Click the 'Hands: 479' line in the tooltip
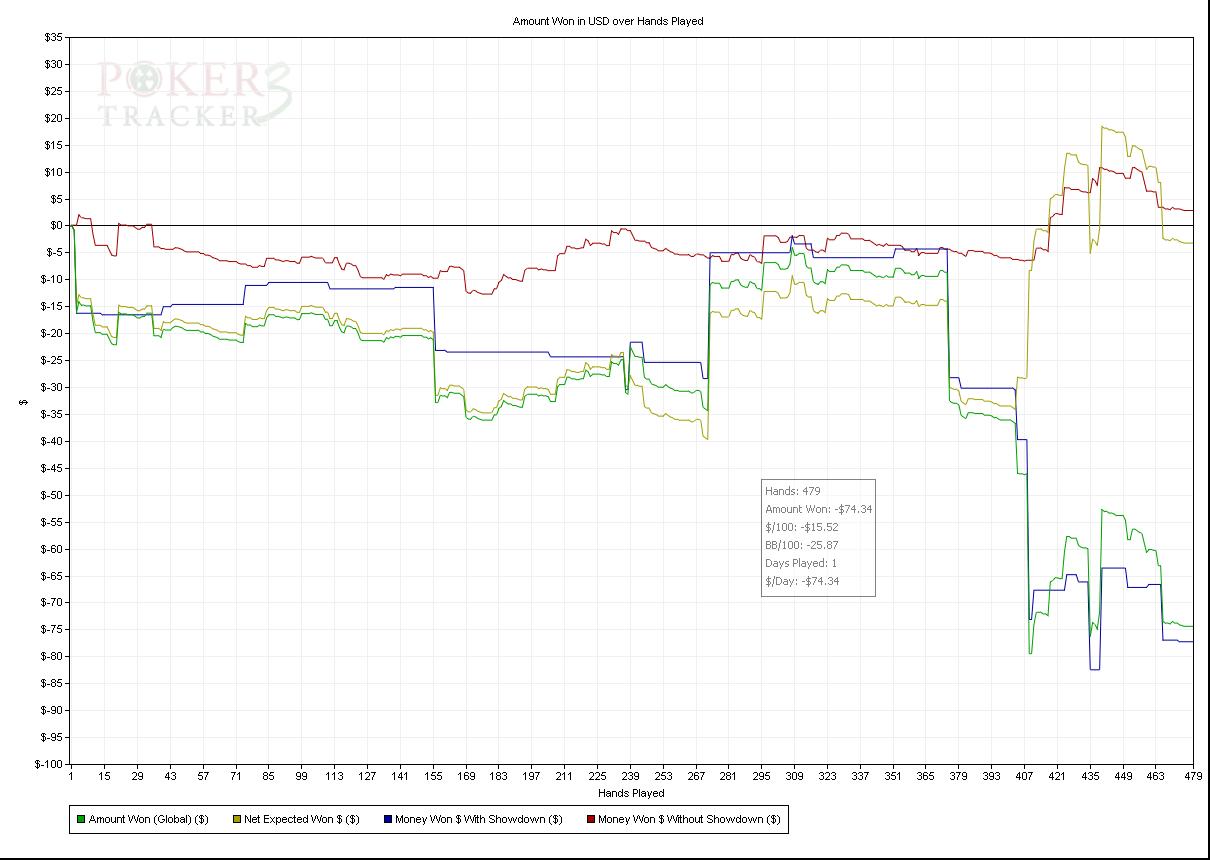Image resolution: width=1210 pixels, height=860 pixels. coord(793,491)
